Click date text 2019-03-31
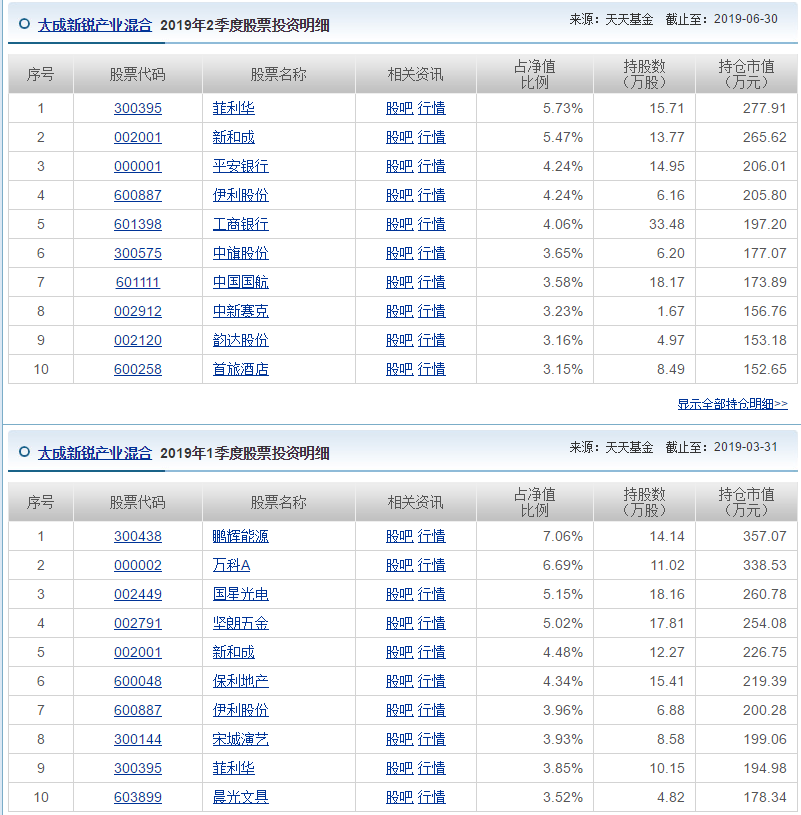Screen dimensions: 801x815 pyautogui.click(x=745, y=447)
